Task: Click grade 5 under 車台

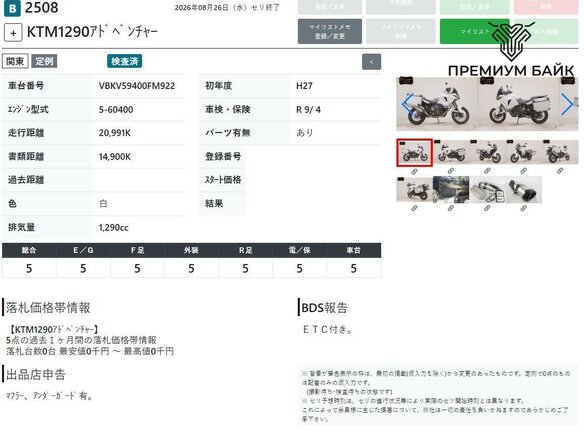Action: coord(354,269)
